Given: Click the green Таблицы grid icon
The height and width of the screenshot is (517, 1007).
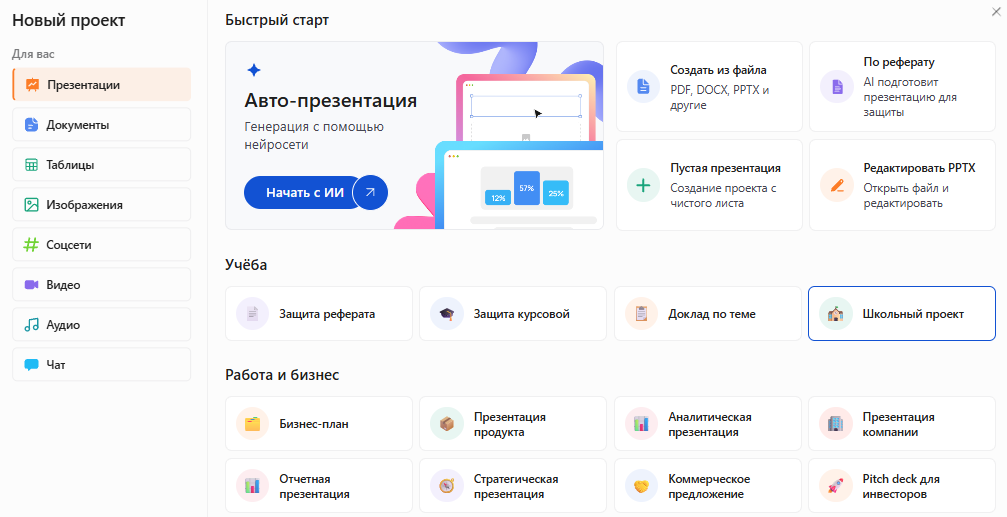Looking at the screenshot, I should point(31,165).
